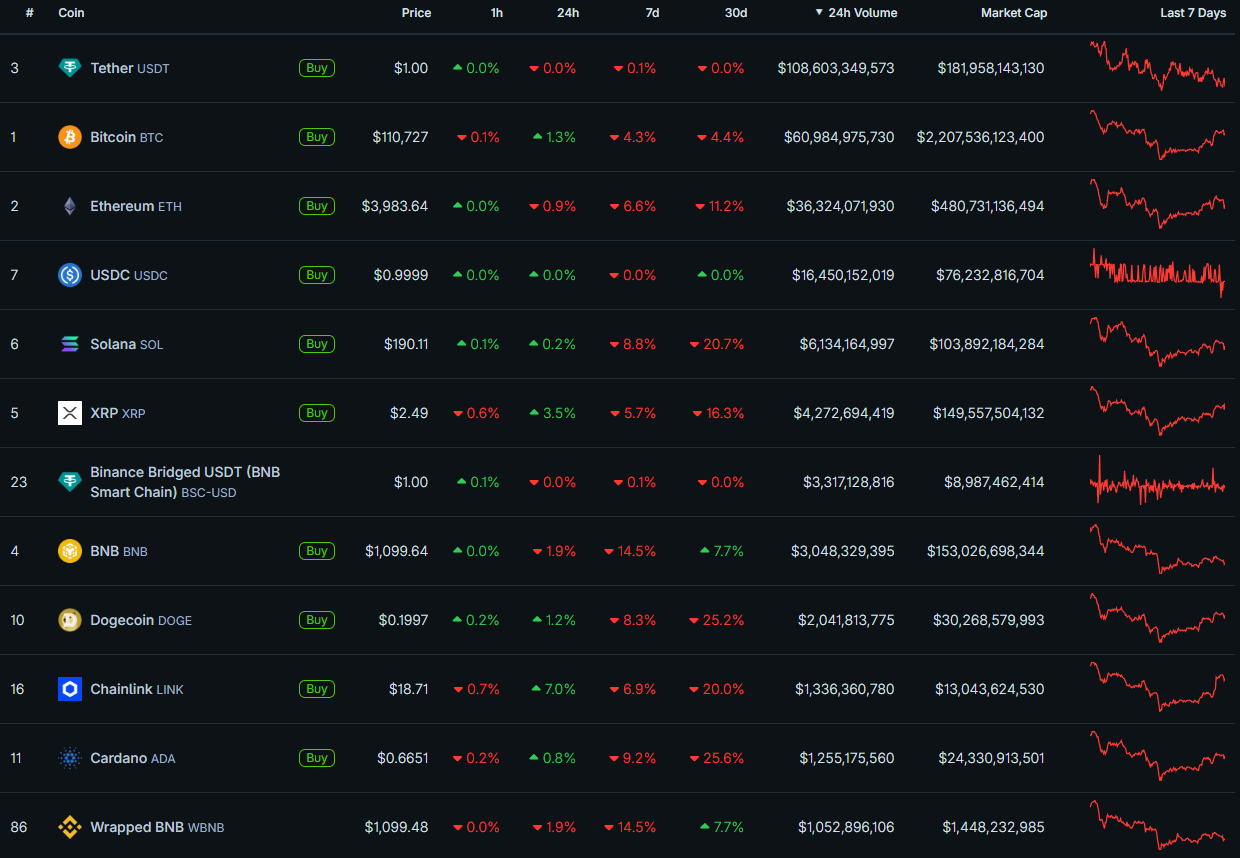
Task: Click Bitcoin's market cap $2,207,536,123,400
Action: [x=980, y=137]
